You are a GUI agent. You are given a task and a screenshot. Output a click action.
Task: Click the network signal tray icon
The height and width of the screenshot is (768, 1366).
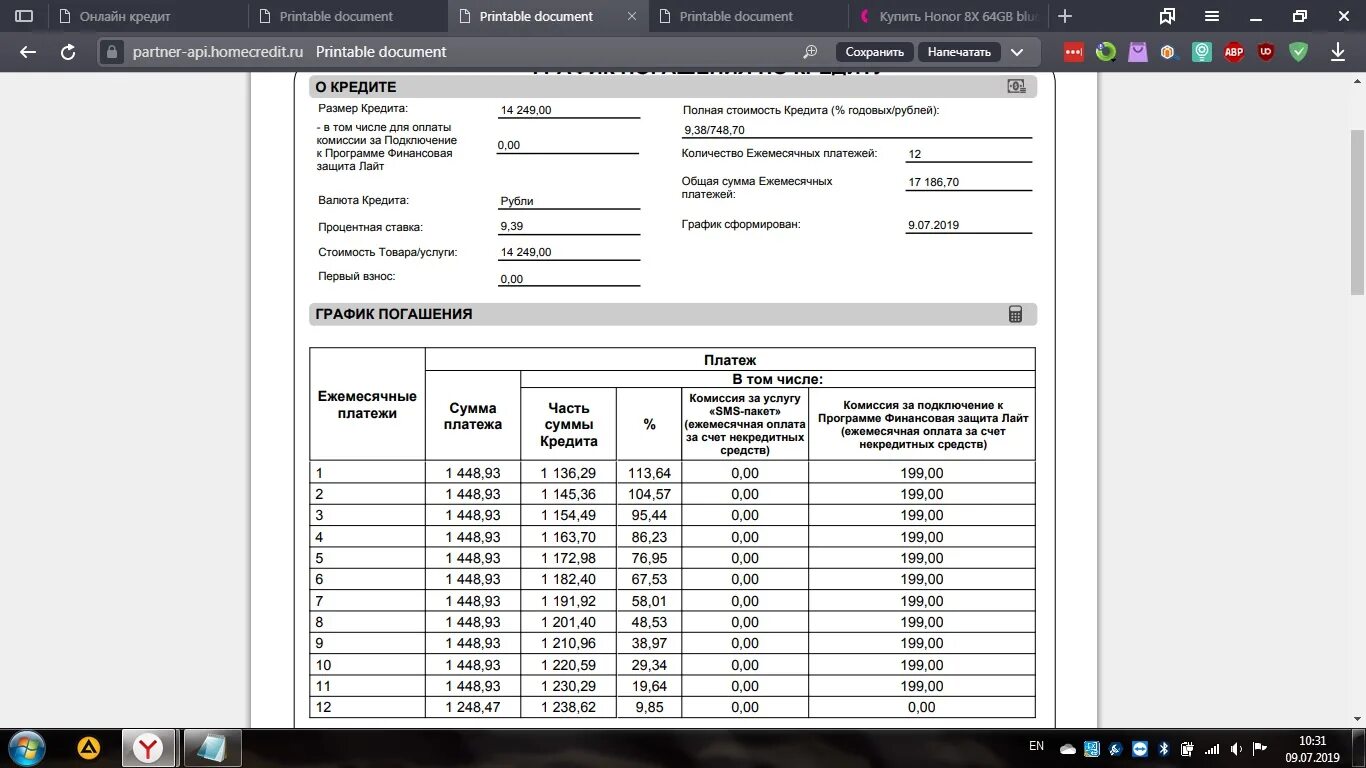pyautogui.click(x=1212, y=748)
